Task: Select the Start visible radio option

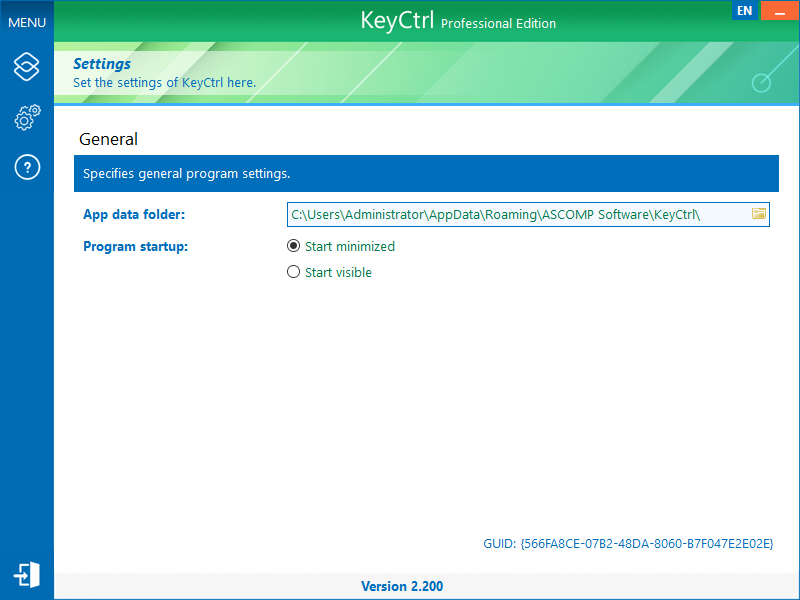Action: (329, 272)
